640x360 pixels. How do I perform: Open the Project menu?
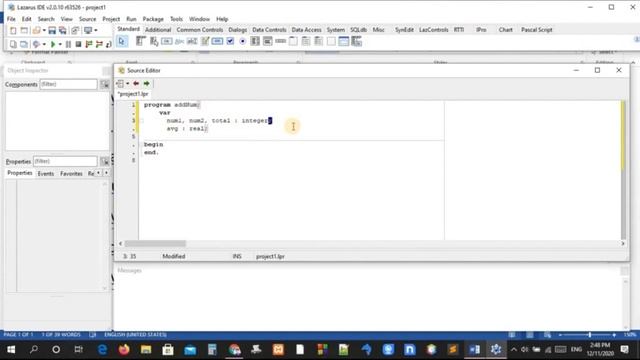(111, 19)
